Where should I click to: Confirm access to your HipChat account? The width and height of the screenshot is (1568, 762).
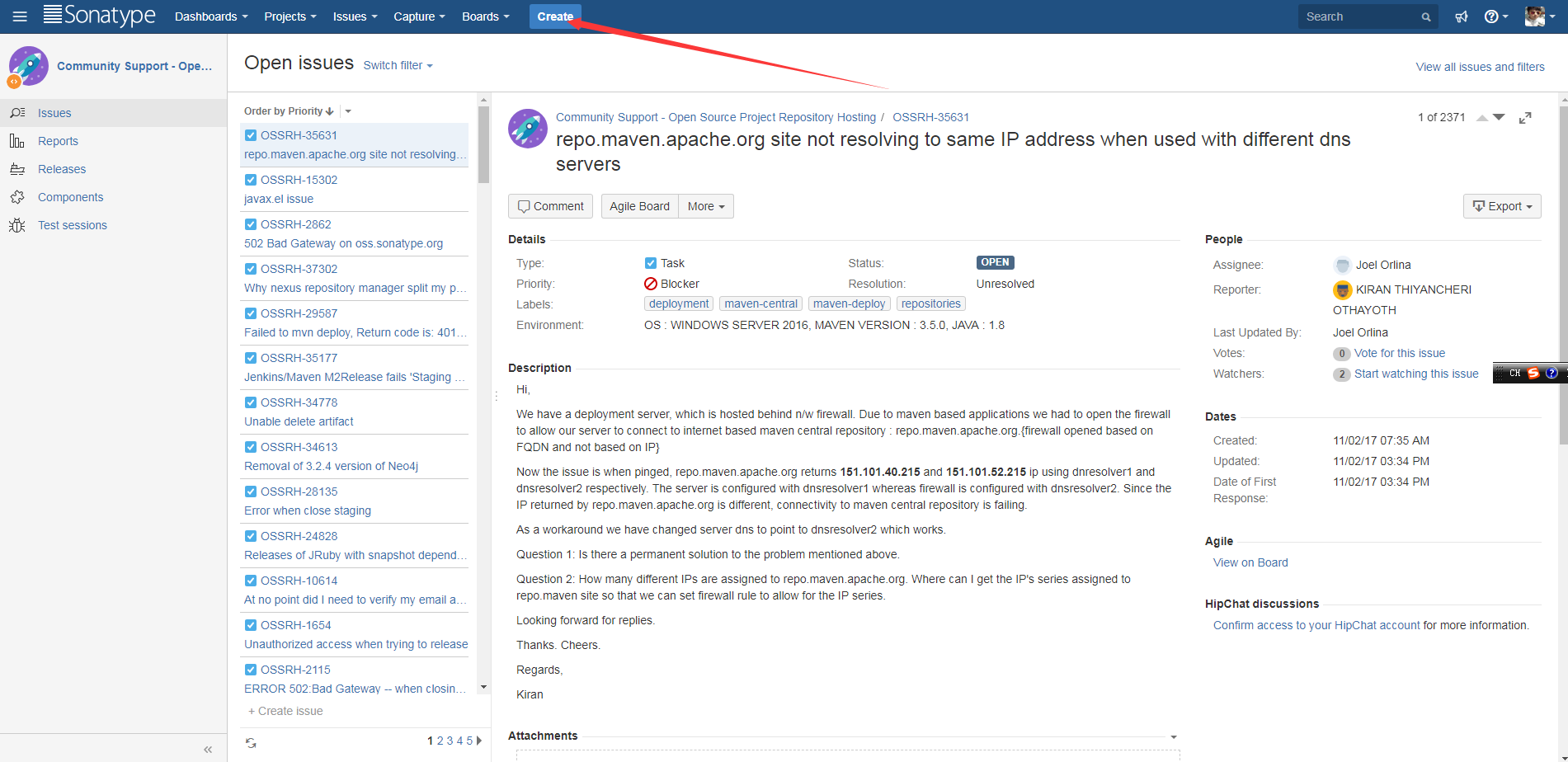point(1316,625)
